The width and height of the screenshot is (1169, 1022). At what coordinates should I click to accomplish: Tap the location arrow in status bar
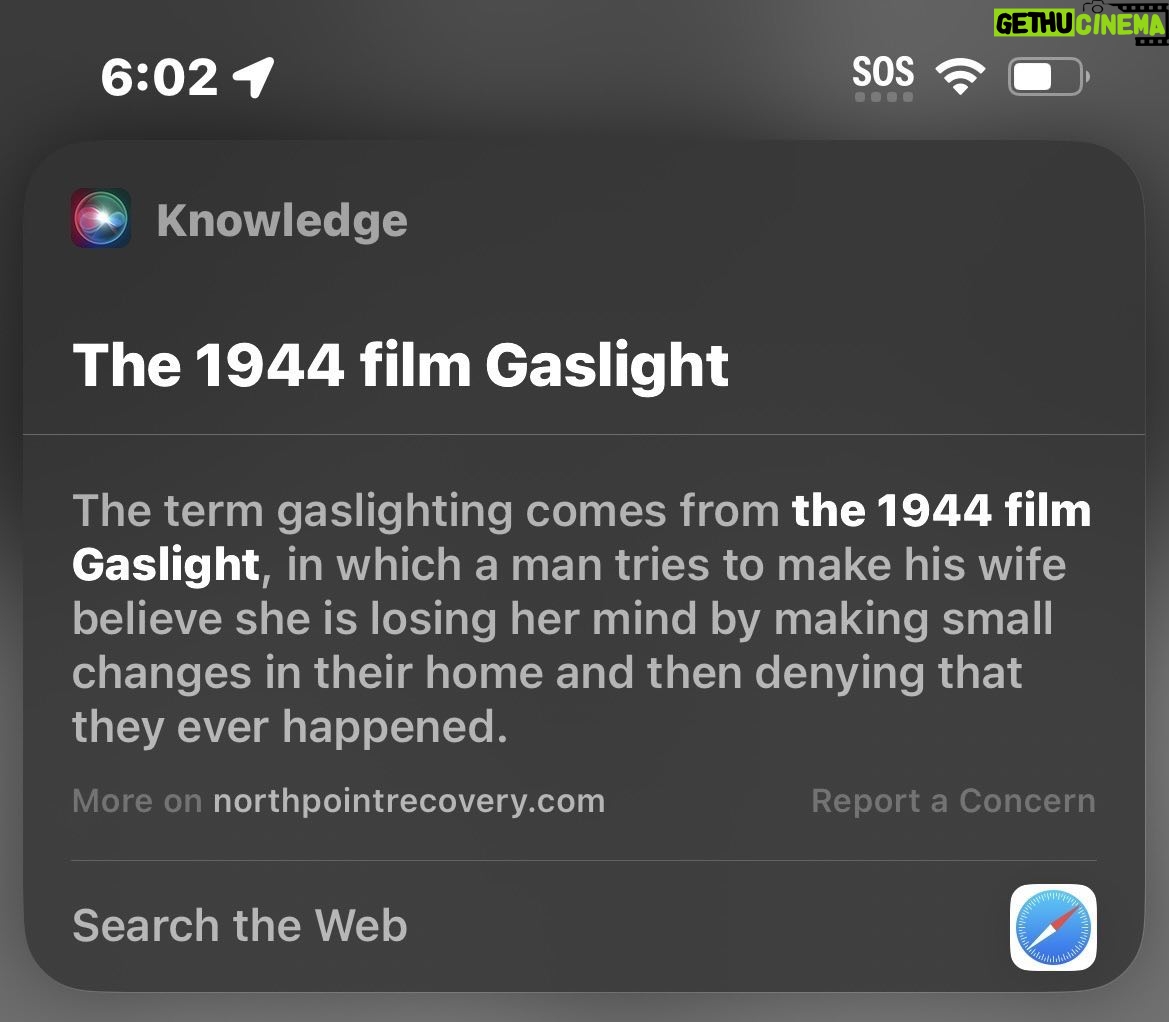(x=253, y=77)
